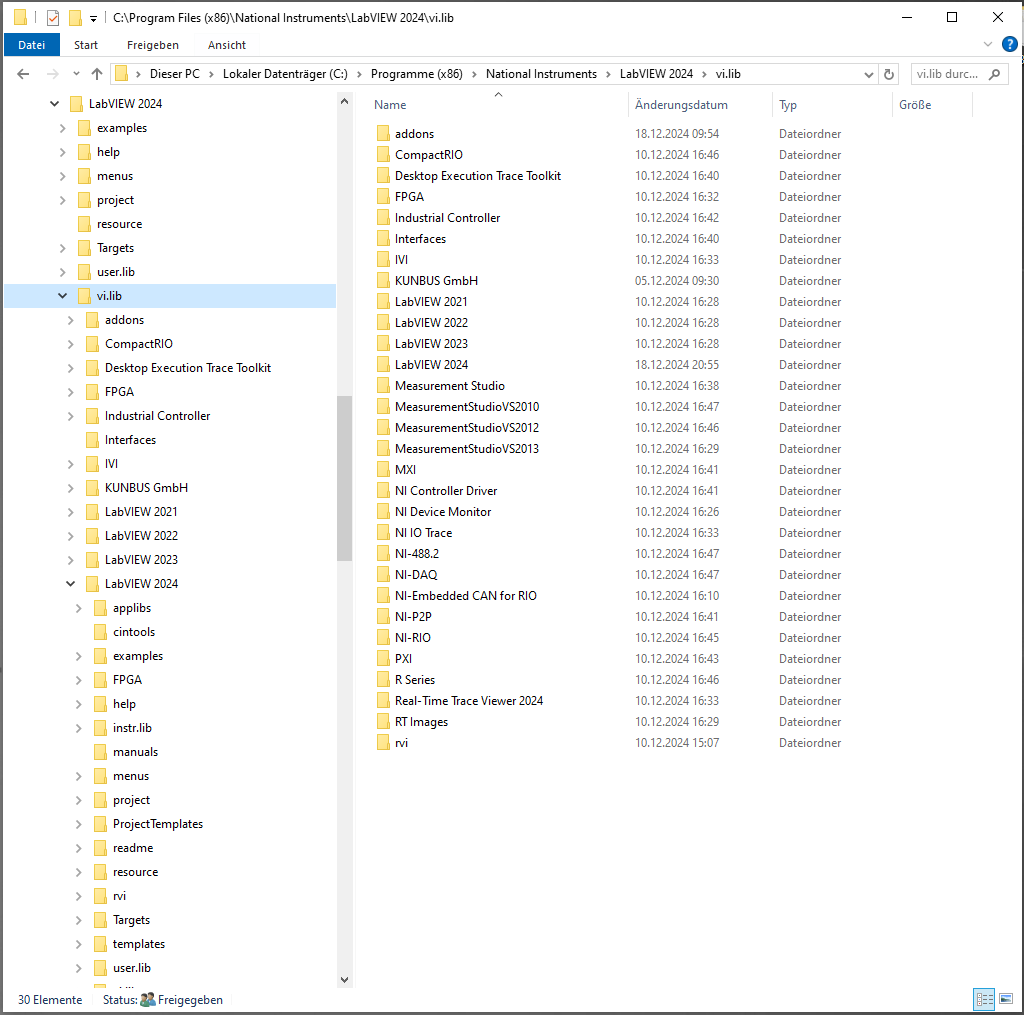1024x1015 pixels.
Task: Open Customize Quick Access Toolbar dropdown
Action: (x=93, y=19)
